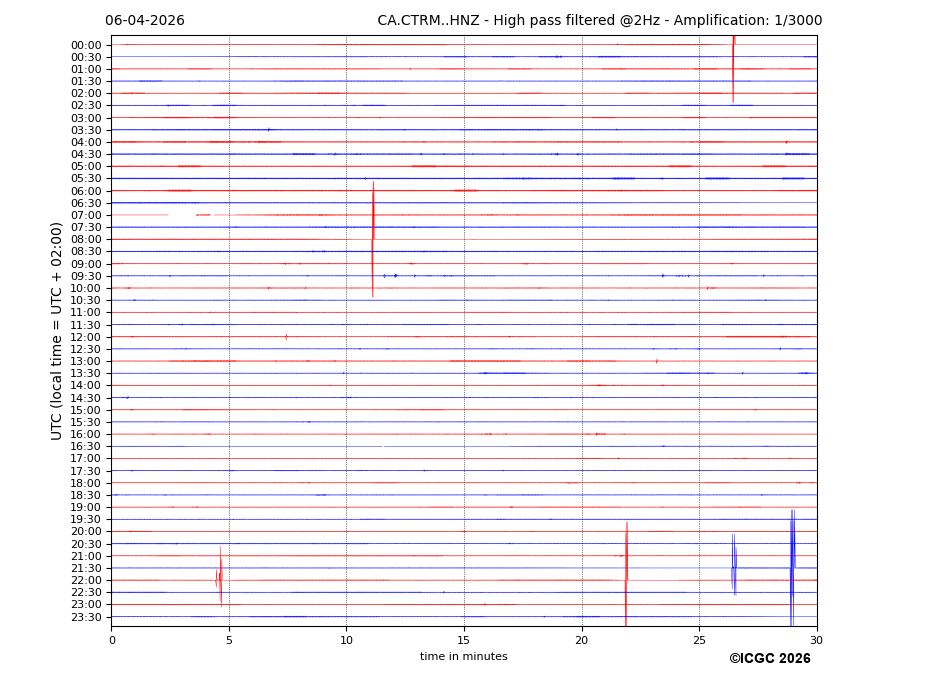Select the 12:00 row label
The width and height of the screenshot is (927, 696).
tap(85, 337)
